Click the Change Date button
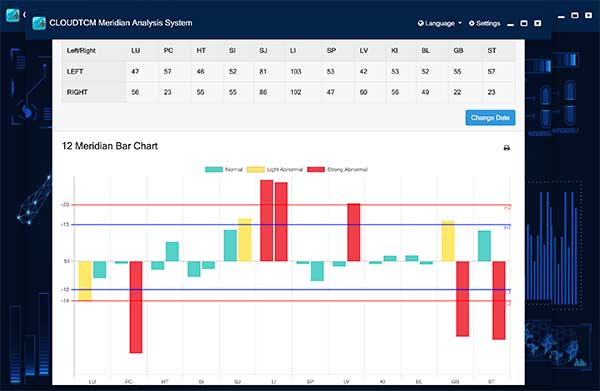 490,118
